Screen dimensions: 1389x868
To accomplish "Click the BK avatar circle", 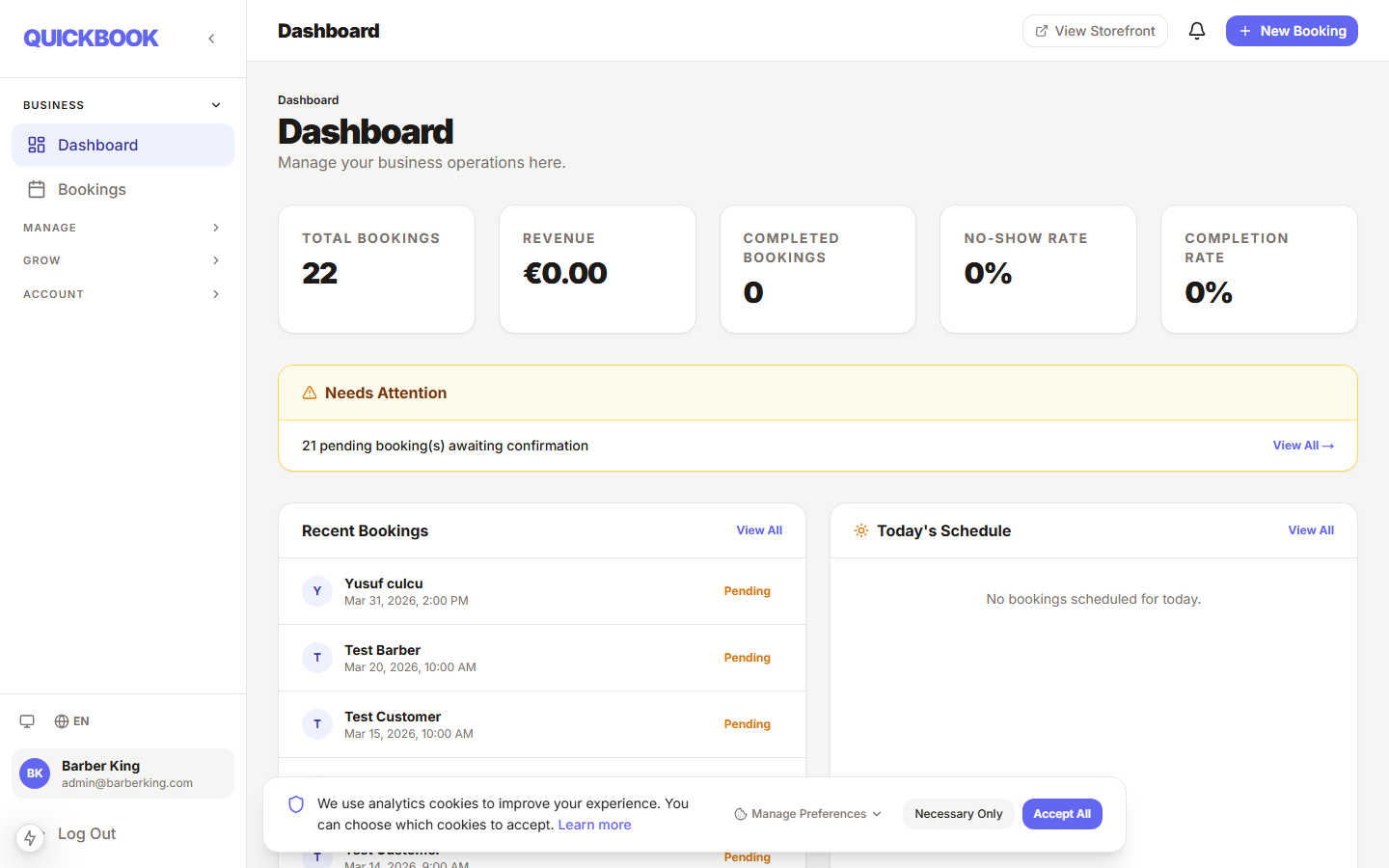I will [35, 773].
